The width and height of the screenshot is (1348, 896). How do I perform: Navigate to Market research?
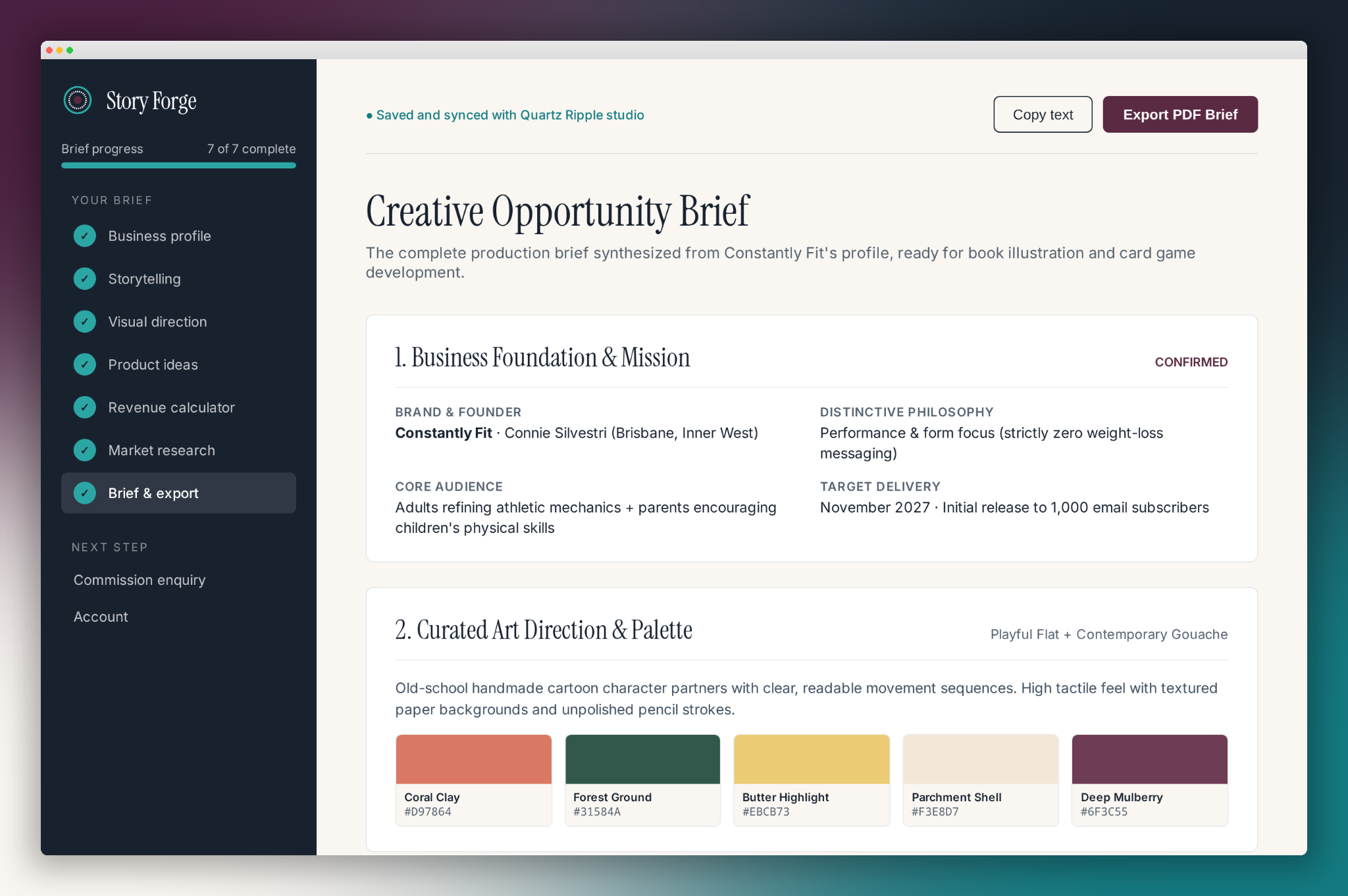click(178, 450)
